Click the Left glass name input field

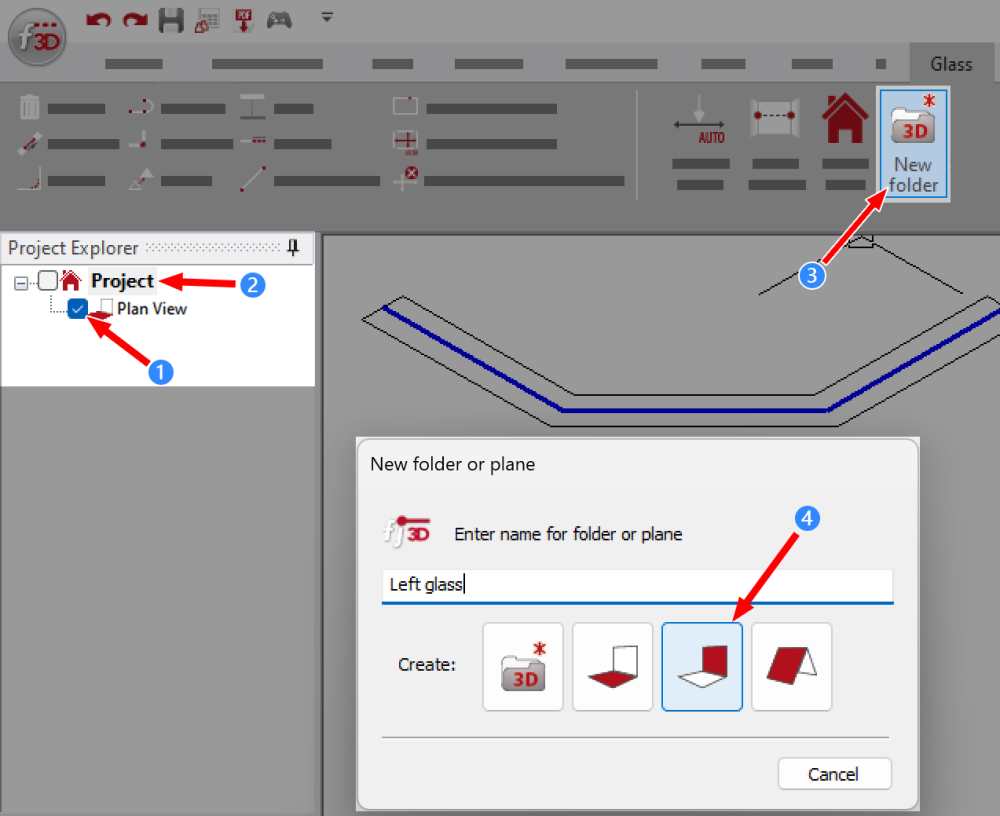637,586
